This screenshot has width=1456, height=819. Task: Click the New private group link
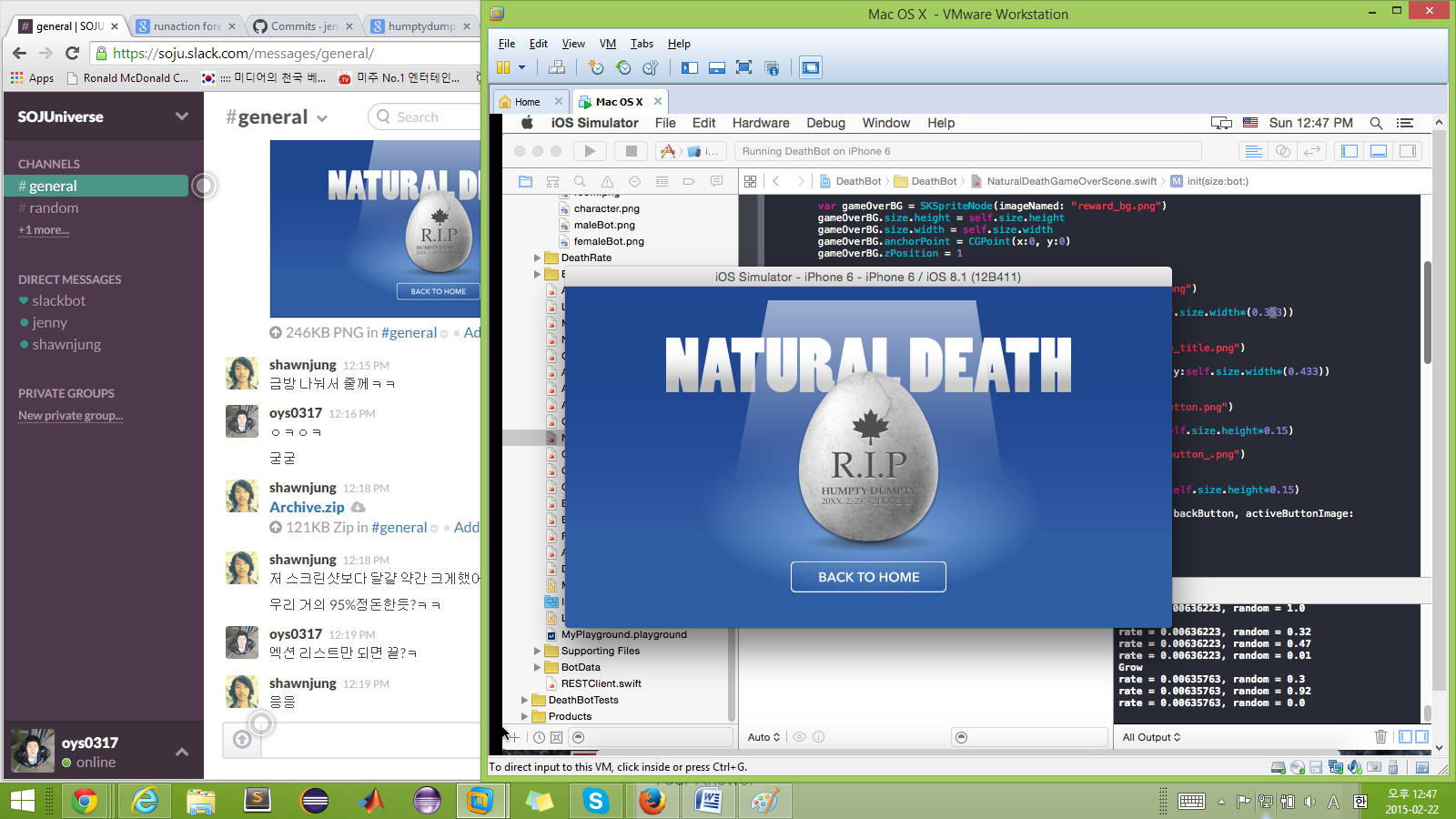point(70,416)
